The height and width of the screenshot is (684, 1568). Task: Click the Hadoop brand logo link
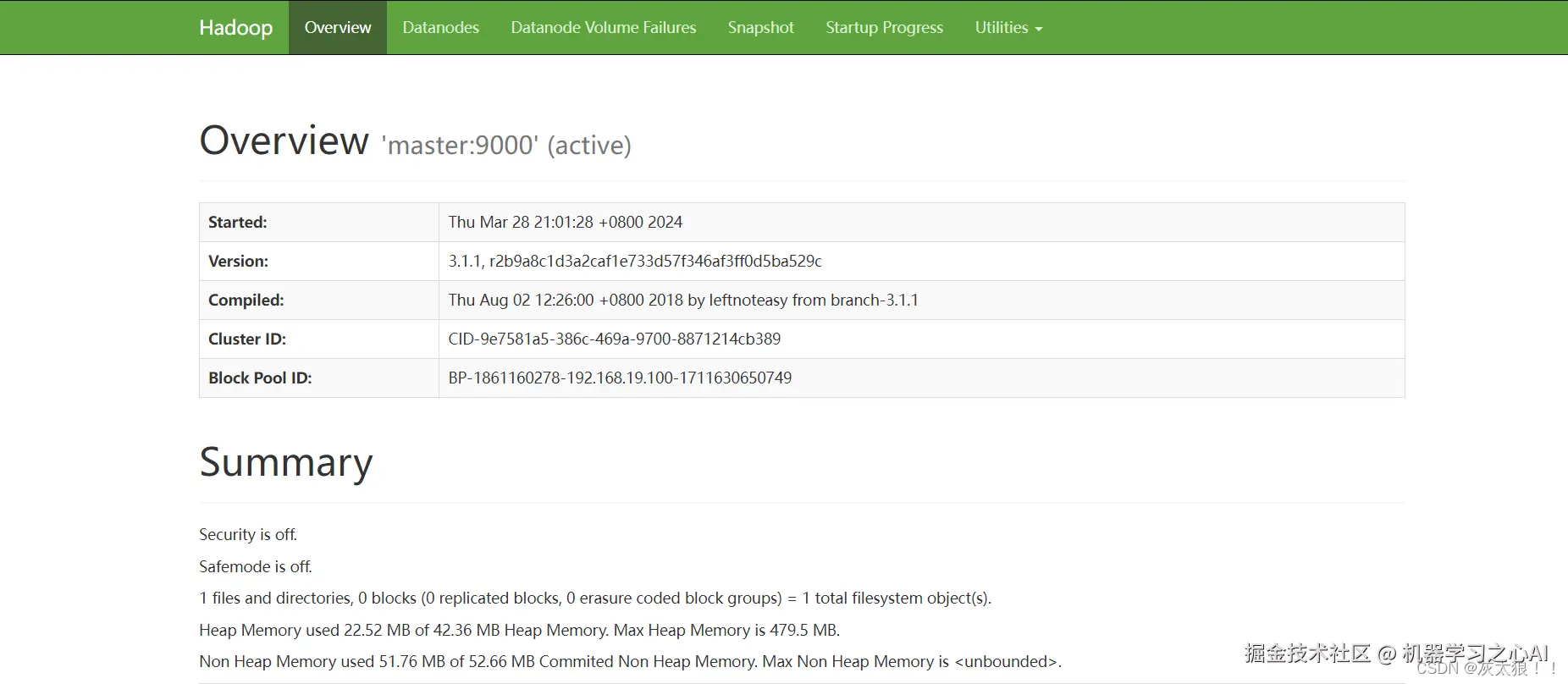235,27
